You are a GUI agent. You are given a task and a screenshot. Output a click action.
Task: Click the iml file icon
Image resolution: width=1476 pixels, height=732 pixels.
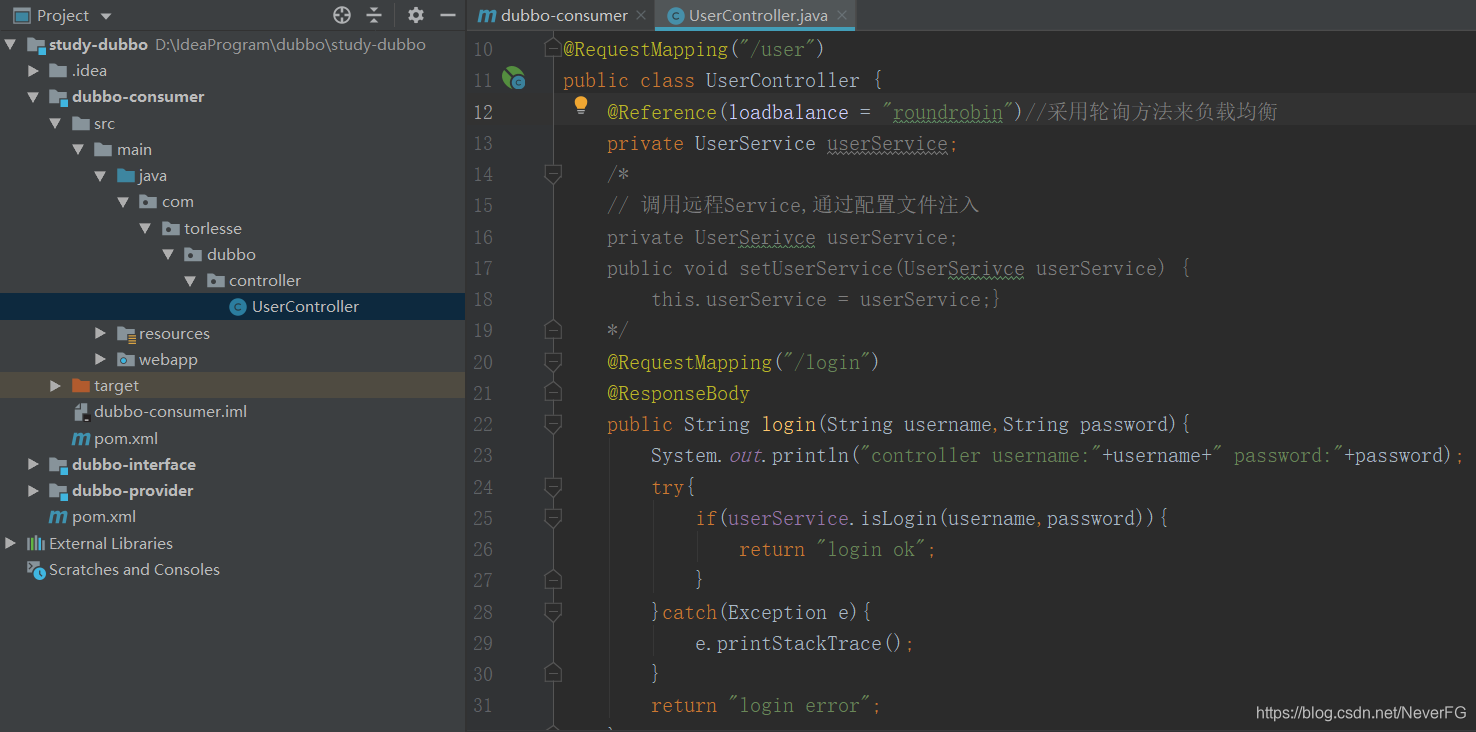82,412
